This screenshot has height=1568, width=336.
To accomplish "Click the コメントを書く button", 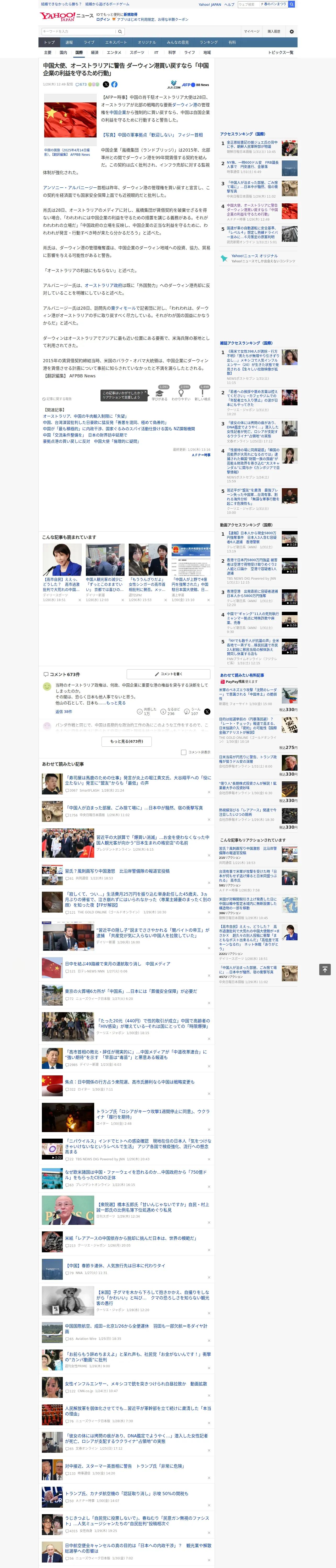I will [168, 675].
